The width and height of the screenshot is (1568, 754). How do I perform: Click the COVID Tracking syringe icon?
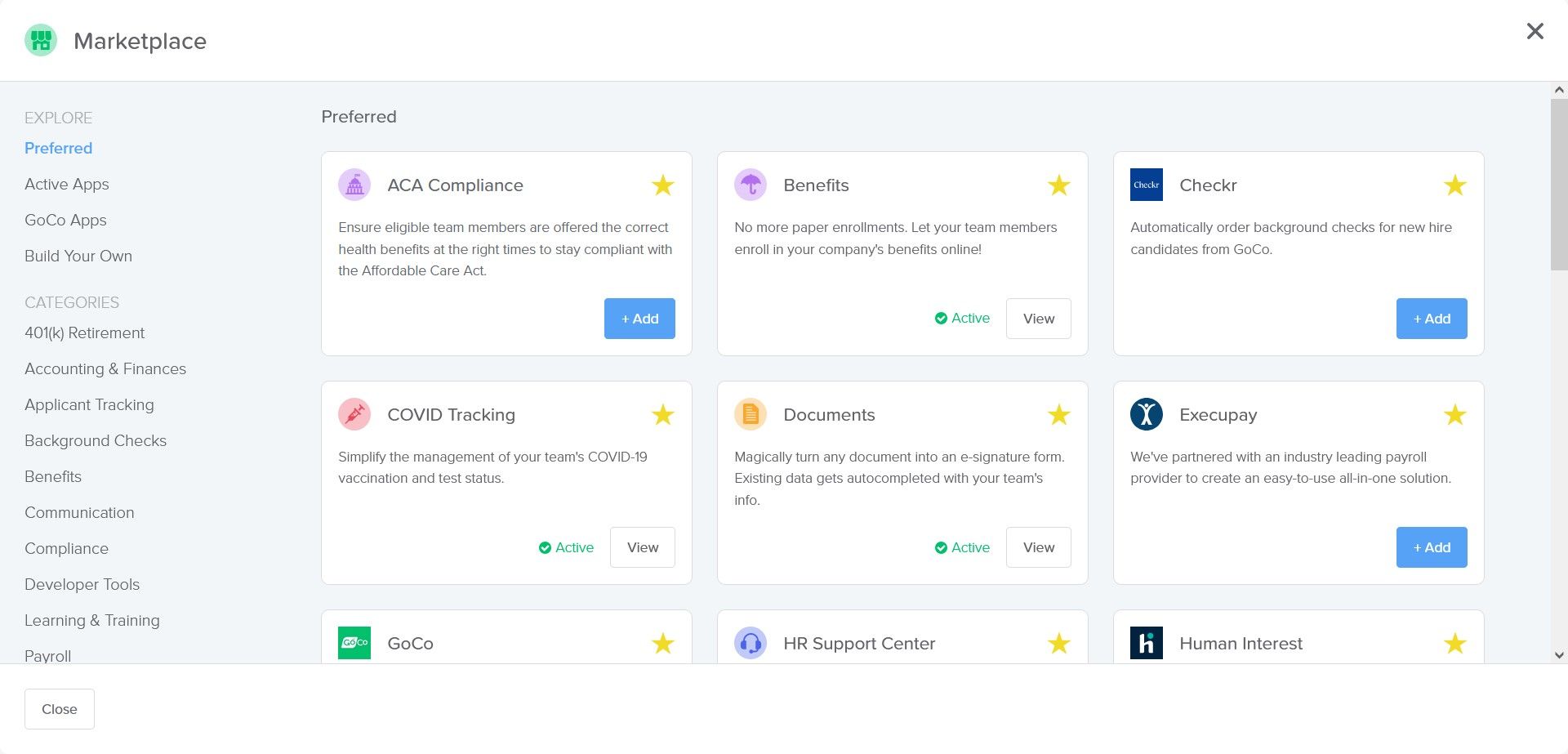pyautogui.click(x=354, y=414)
